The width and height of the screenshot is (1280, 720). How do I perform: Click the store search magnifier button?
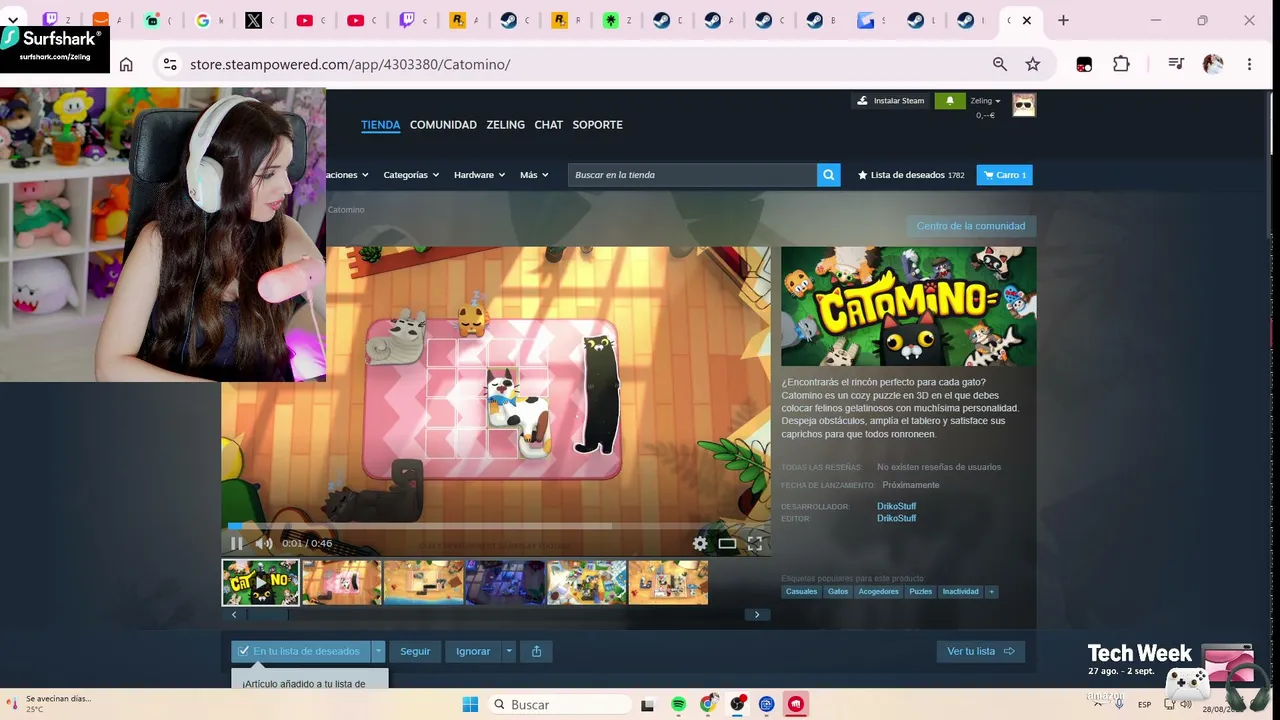(x=828, y=175)
